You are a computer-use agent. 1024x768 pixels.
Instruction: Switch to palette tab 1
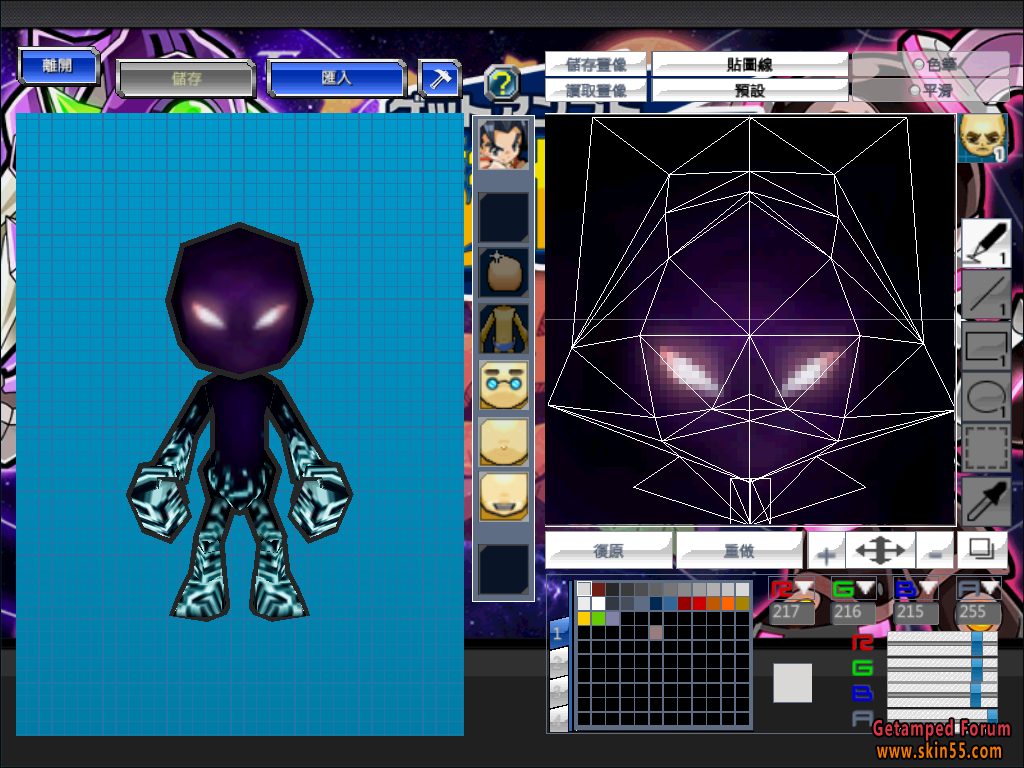point(558,633)
